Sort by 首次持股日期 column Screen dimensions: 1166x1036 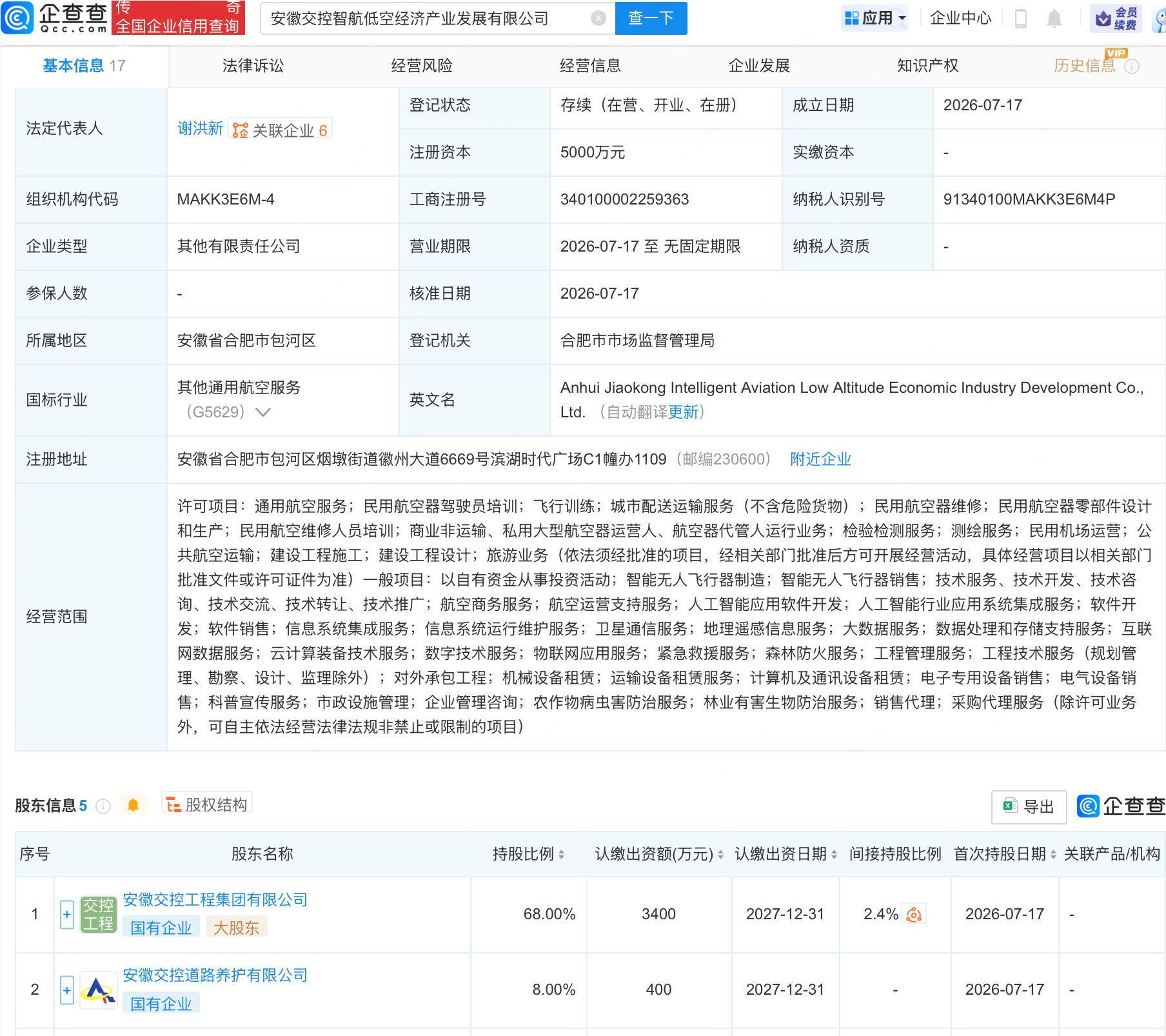point(1054,854)
